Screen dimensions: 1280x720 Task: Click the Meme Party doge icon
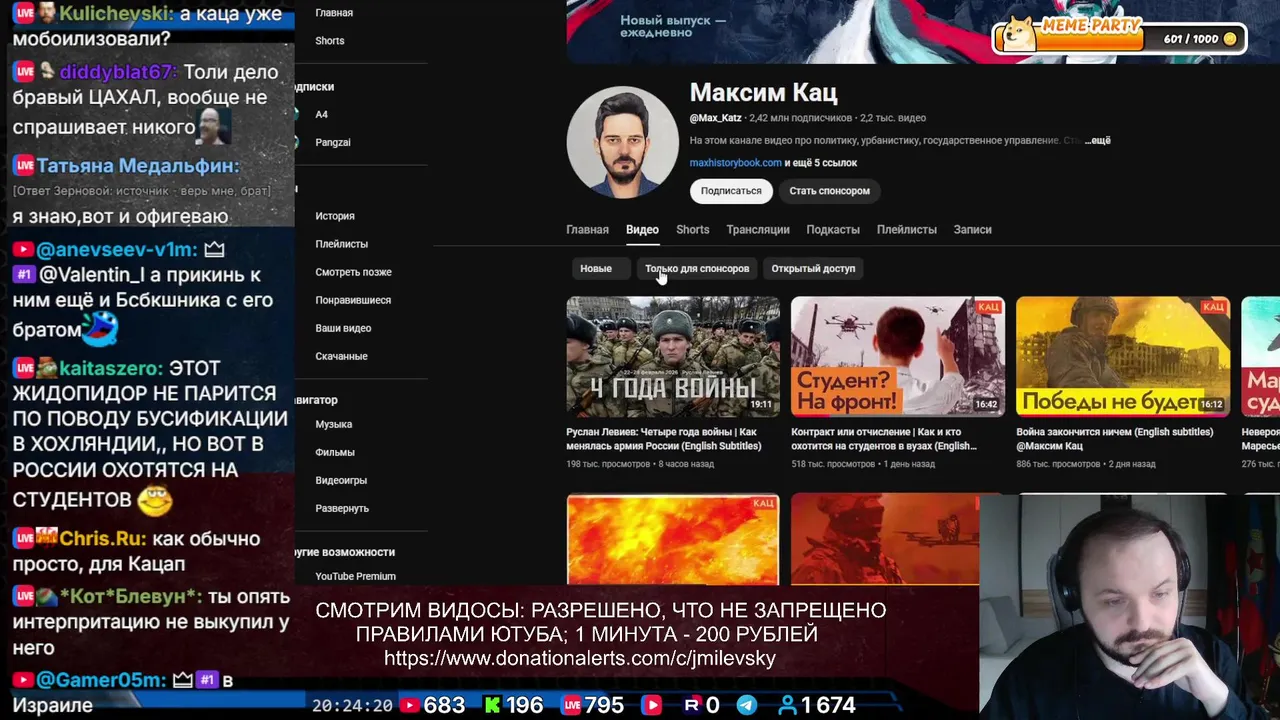pos(1020,34)
